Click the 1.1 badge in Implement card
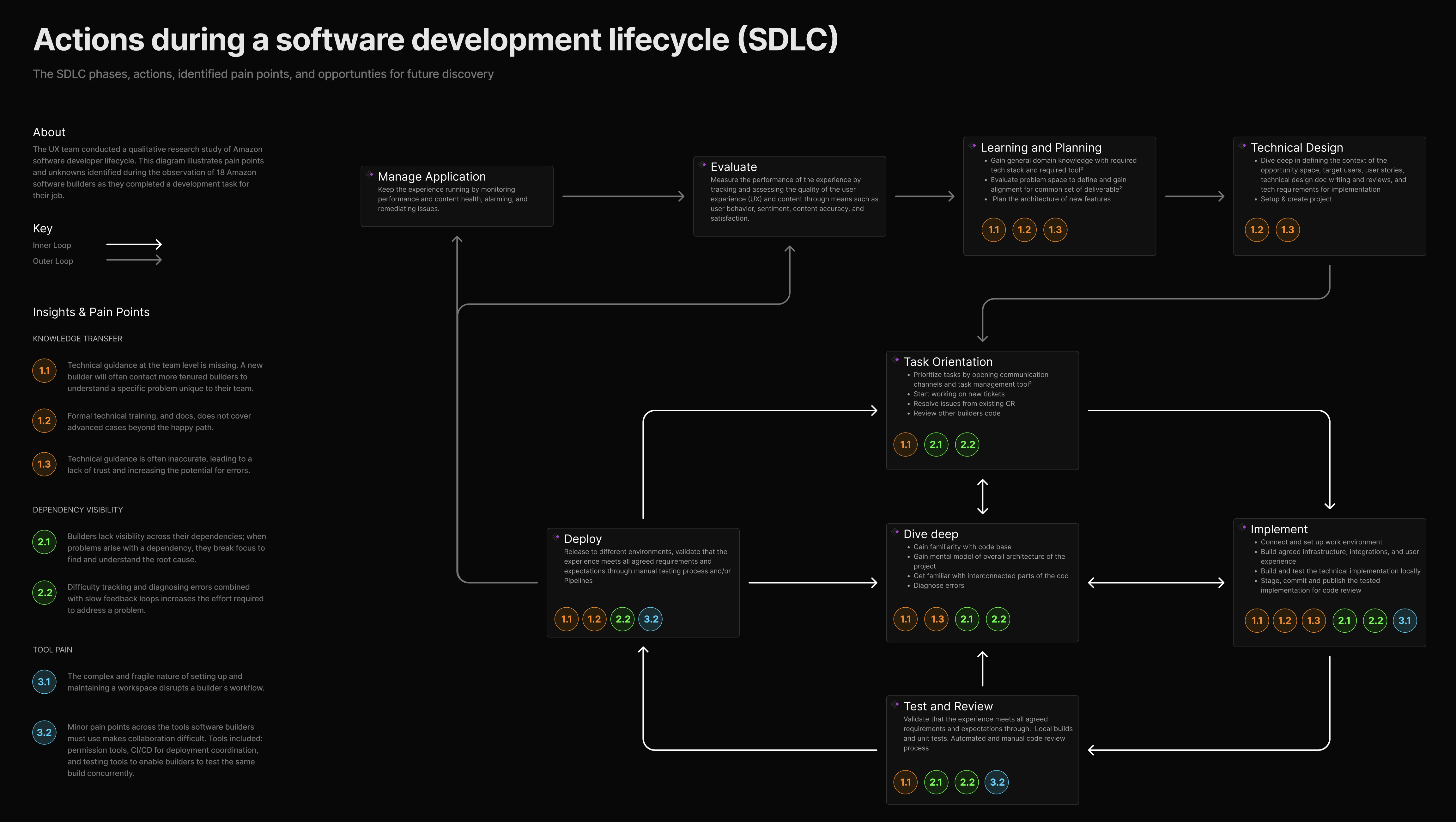The height and width of the screenshot is (822, 1456). coord(1257,621)
